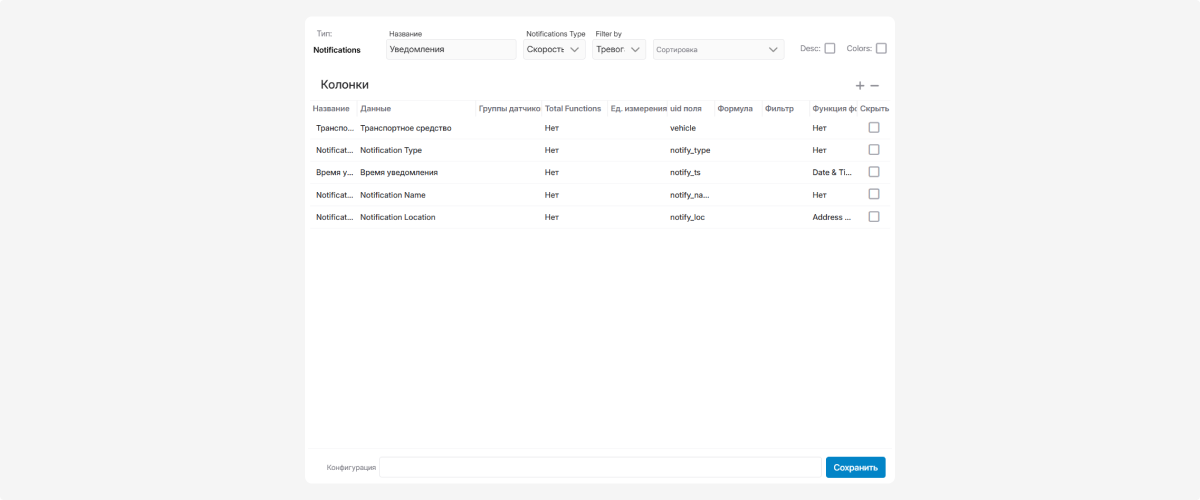1200x500 pixels.
Task: Click the Формула column header
Action: click(735, 108)
